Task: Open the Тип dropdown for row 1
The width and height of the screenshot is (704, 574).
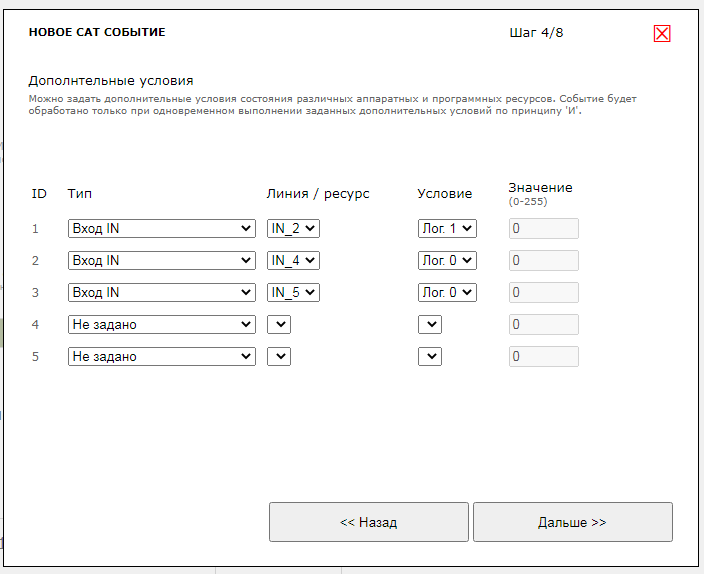Action: 161,229
